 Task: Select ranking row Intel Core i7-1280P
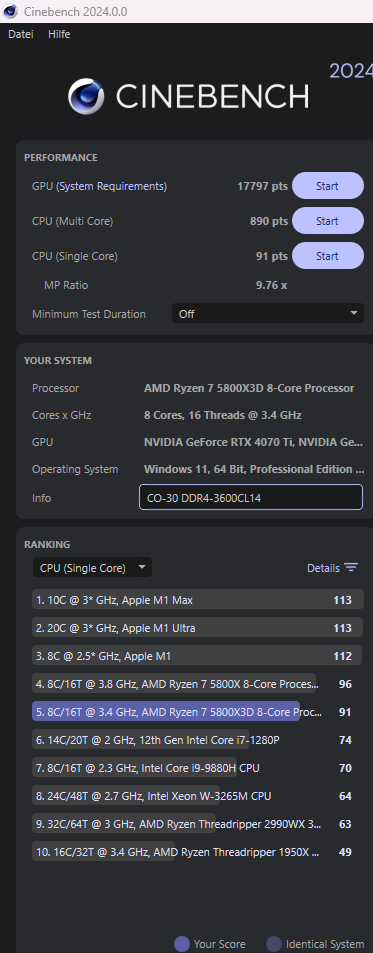click(x=198, y=740)
